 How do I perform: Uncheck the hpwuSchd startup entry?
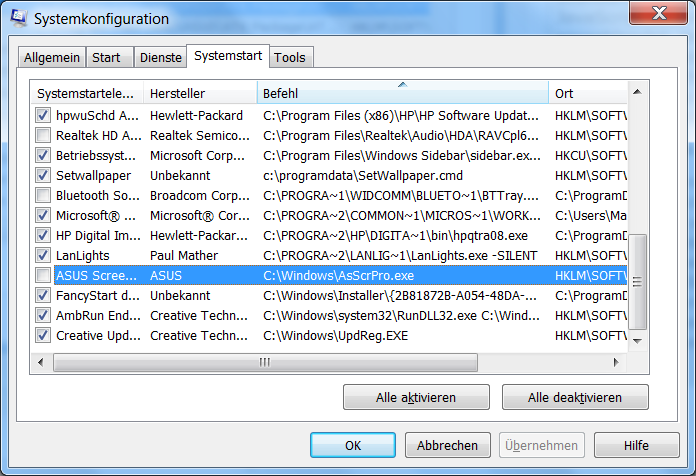point(43,116)
